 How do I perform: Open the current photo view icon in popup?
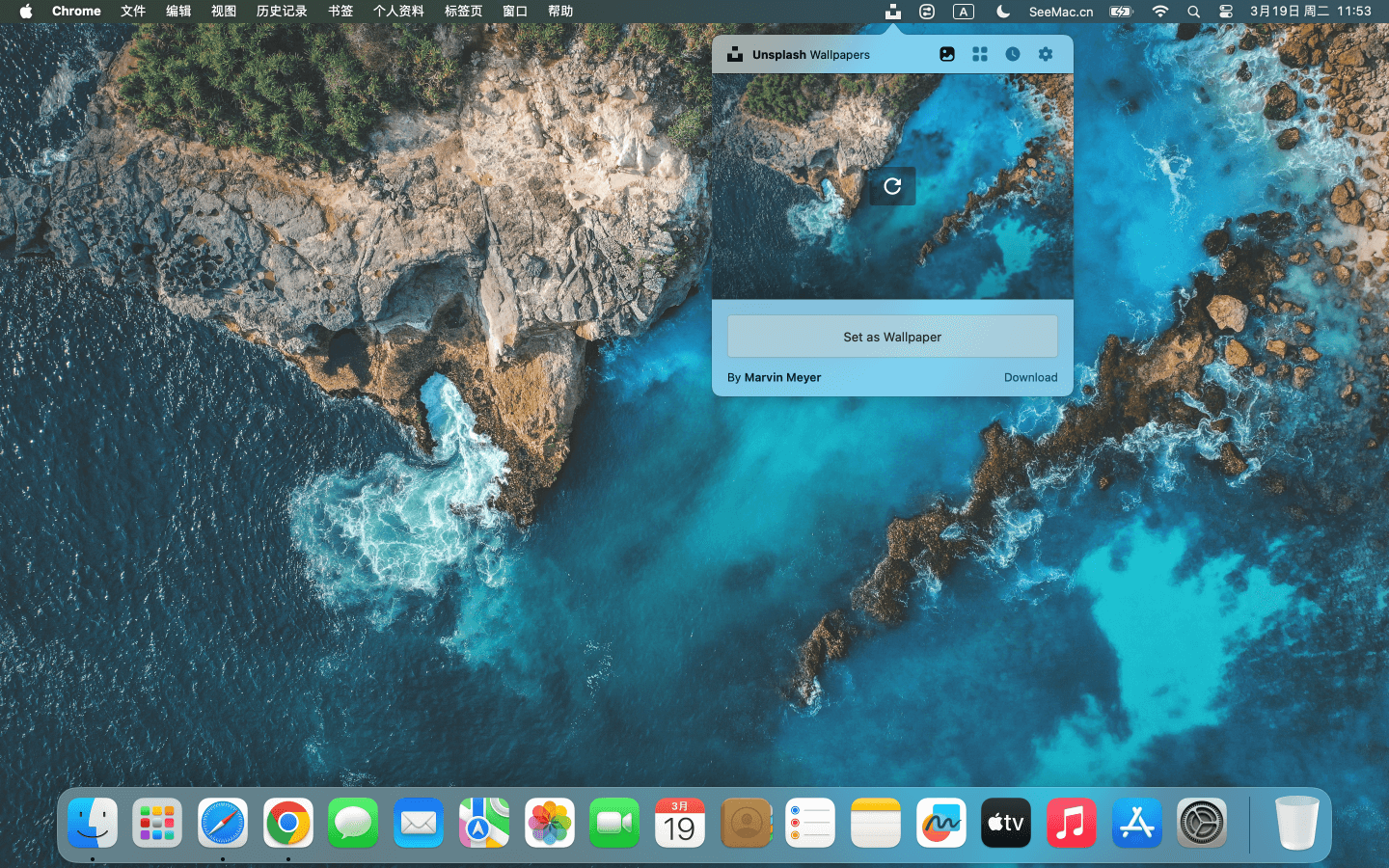pos(947,54)
